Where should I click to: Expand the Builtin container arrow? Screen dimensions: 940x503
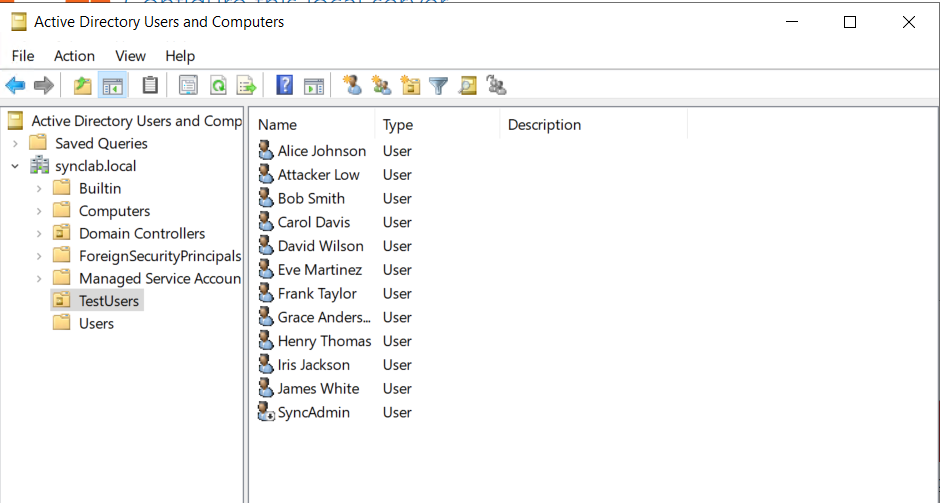(x=39, y=189)
